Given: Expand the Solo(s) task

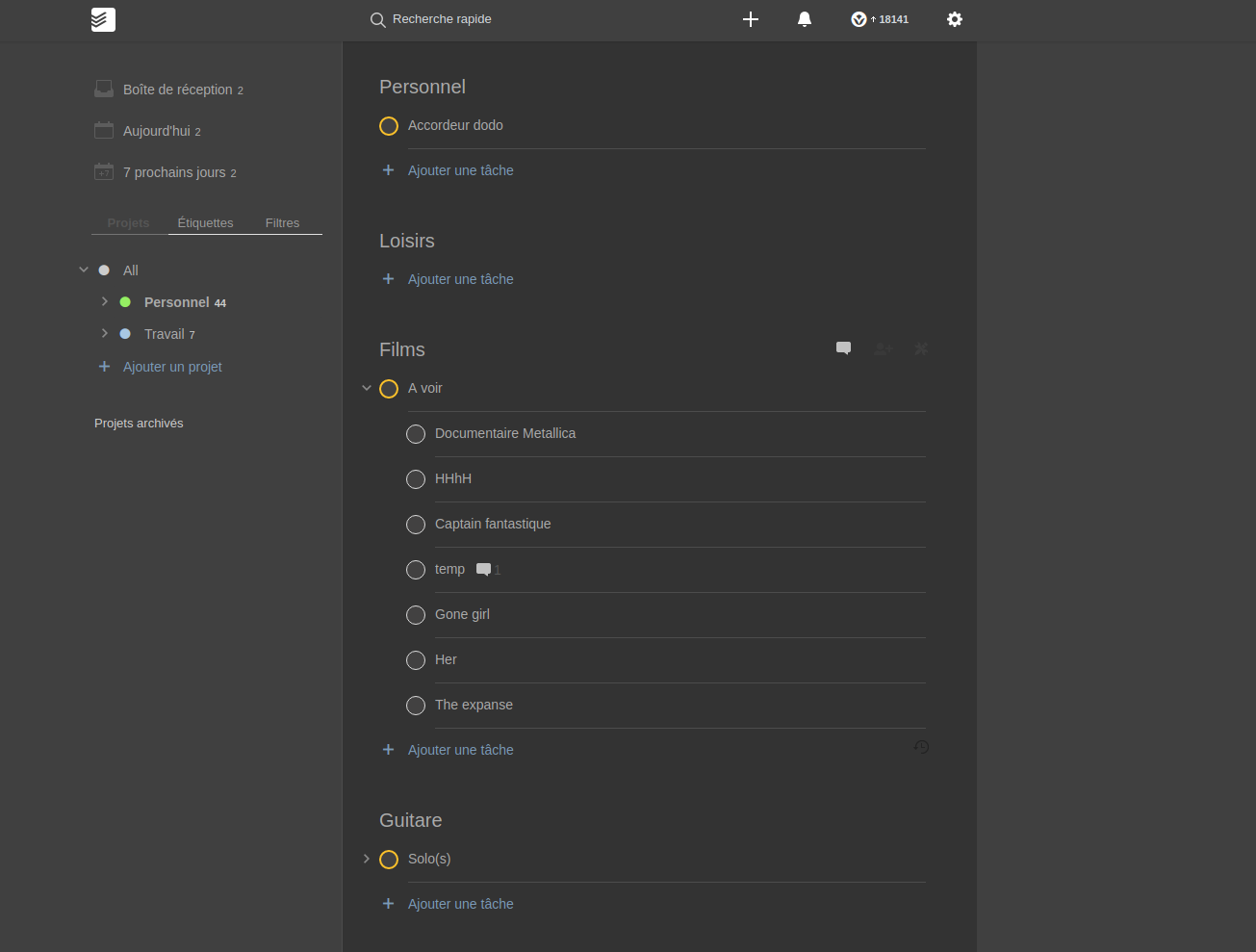Looking at the screenshot, I should point(366,859).
